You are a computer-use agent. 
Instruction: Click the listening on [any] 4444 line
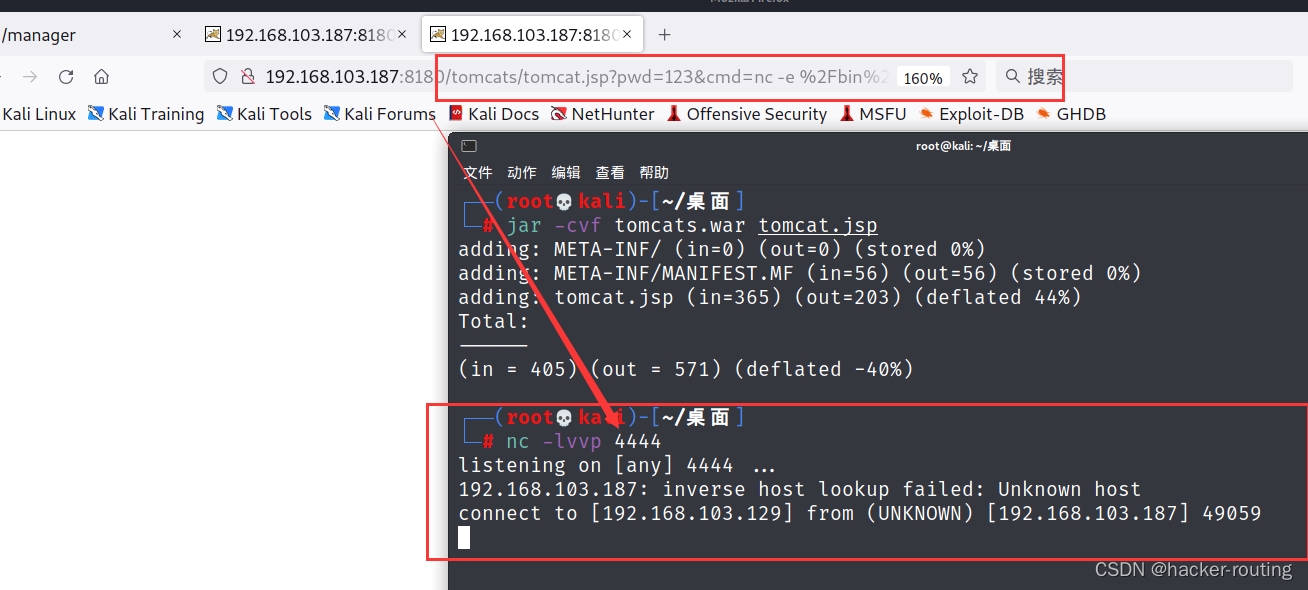617,465
